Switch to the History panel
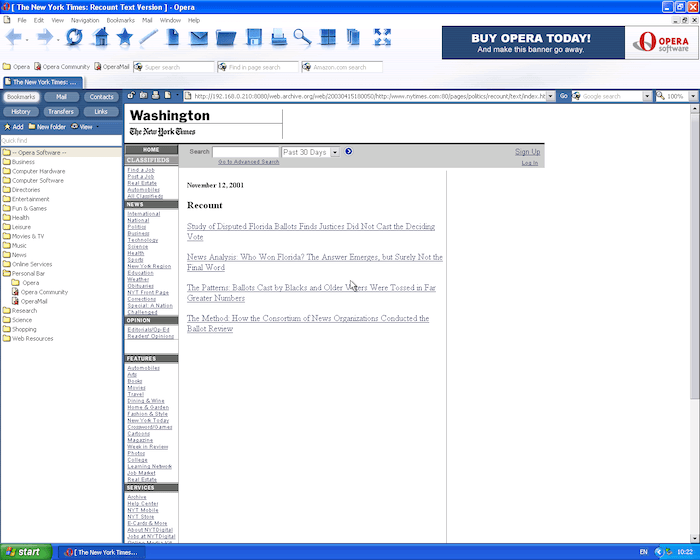 coord(21,111)
